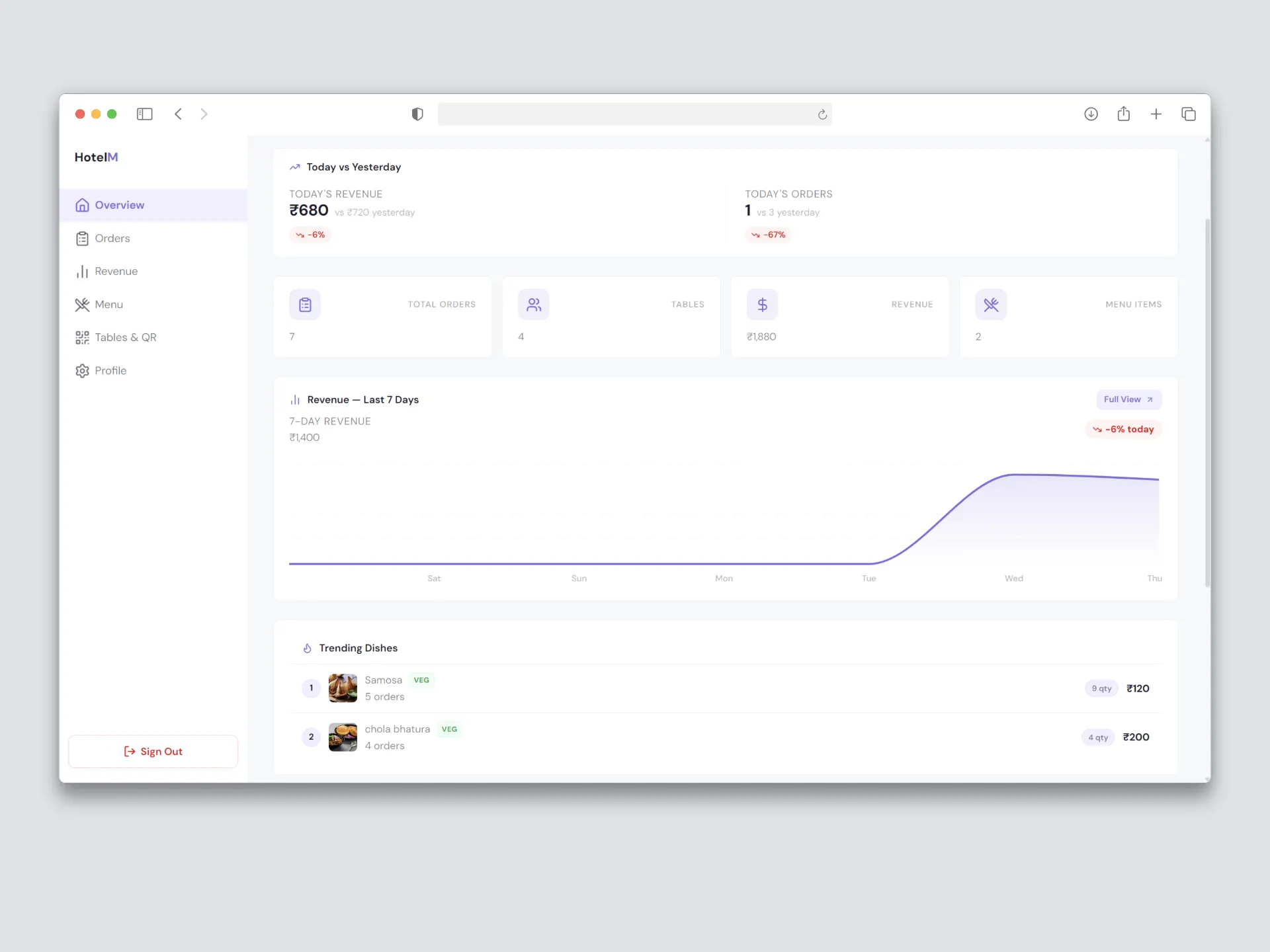Click the Menu Items utensils card icon

[991, 305]
